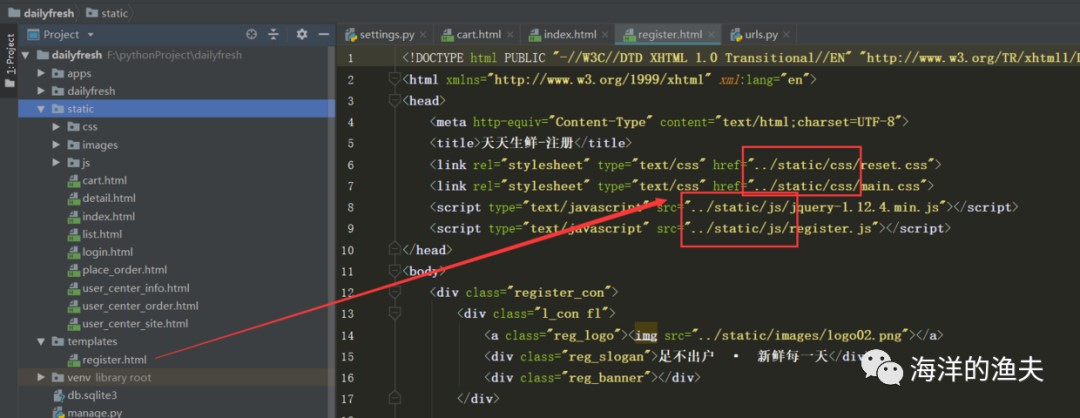The image size is (1080, 418).
Task: Hide the Project panel with minus icon
Action: 324,34
